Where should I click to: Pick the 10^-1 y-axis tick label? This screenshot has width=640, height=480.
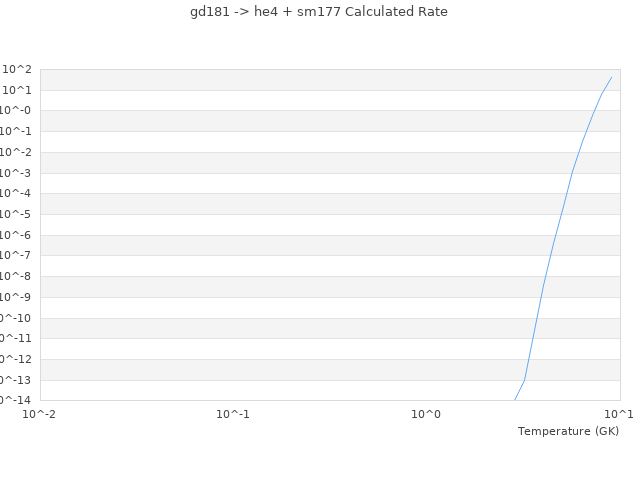[x=16, y=131]
